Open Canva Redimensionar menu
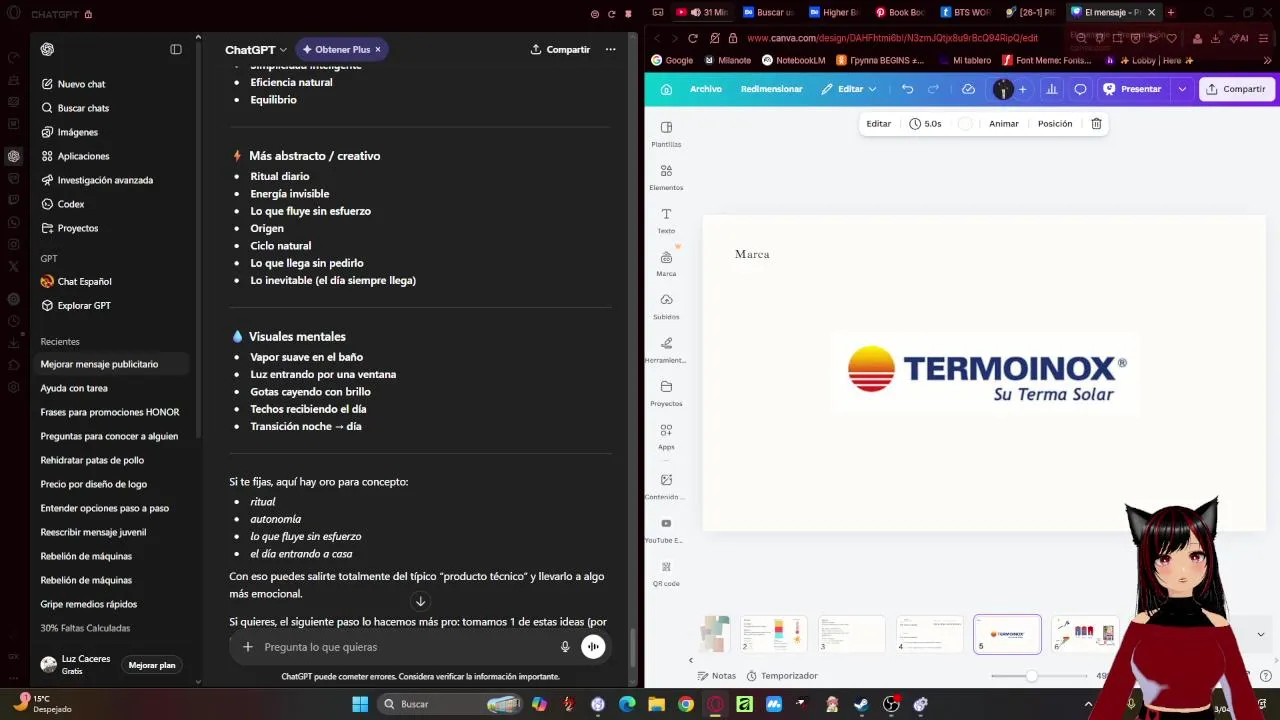The image size is (1280, 720). coord(772,89)
